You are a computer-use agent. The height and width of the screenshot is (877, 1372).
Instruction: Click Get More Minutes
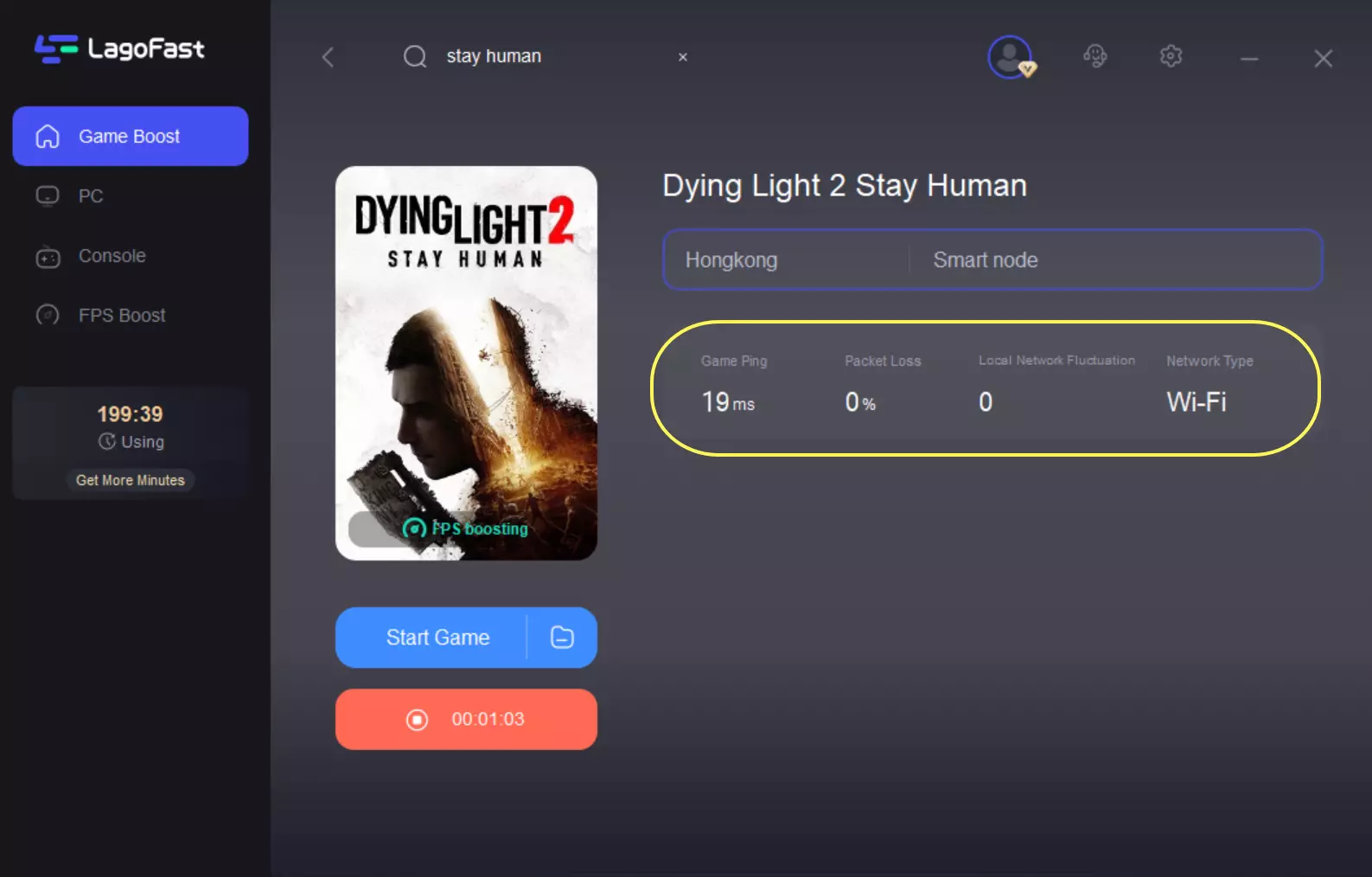(131, 480)
